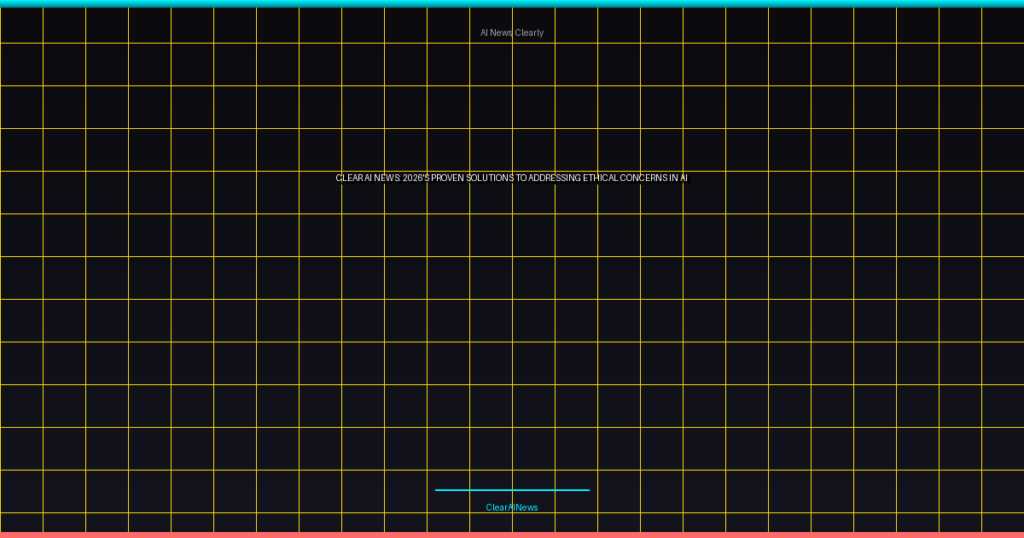Click "2026'S" in the headline
Viewport: 1024px width, 538px height.
coord(416,178)
